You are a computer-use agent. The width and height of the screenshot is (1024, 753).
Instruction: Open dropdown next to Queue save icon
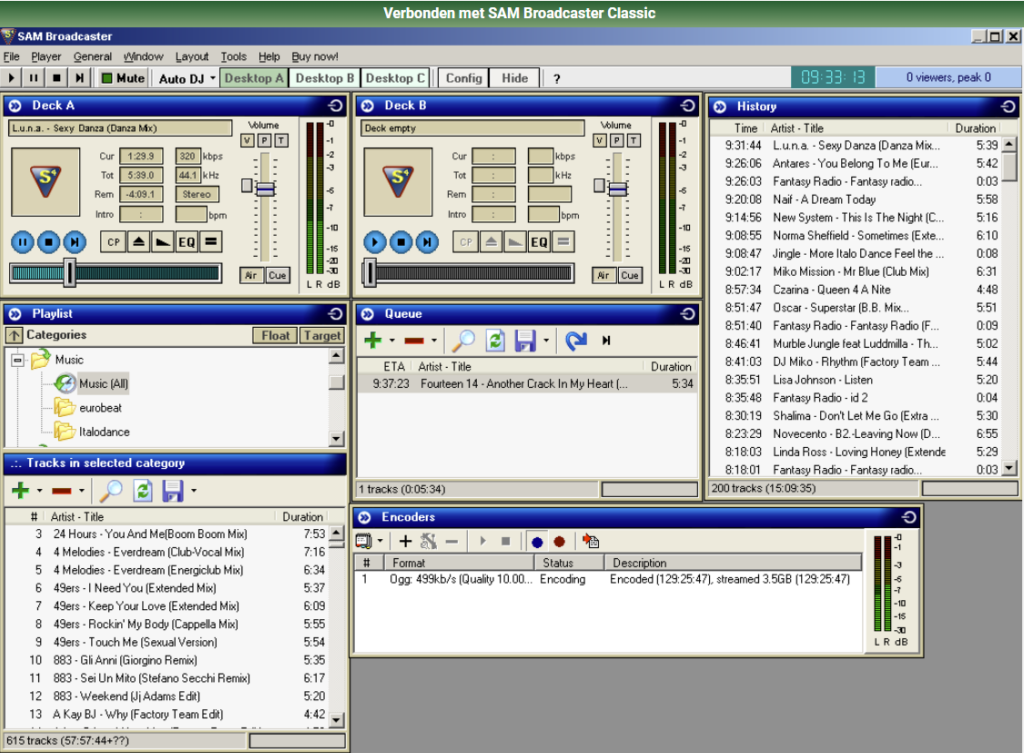pos(546,340)
